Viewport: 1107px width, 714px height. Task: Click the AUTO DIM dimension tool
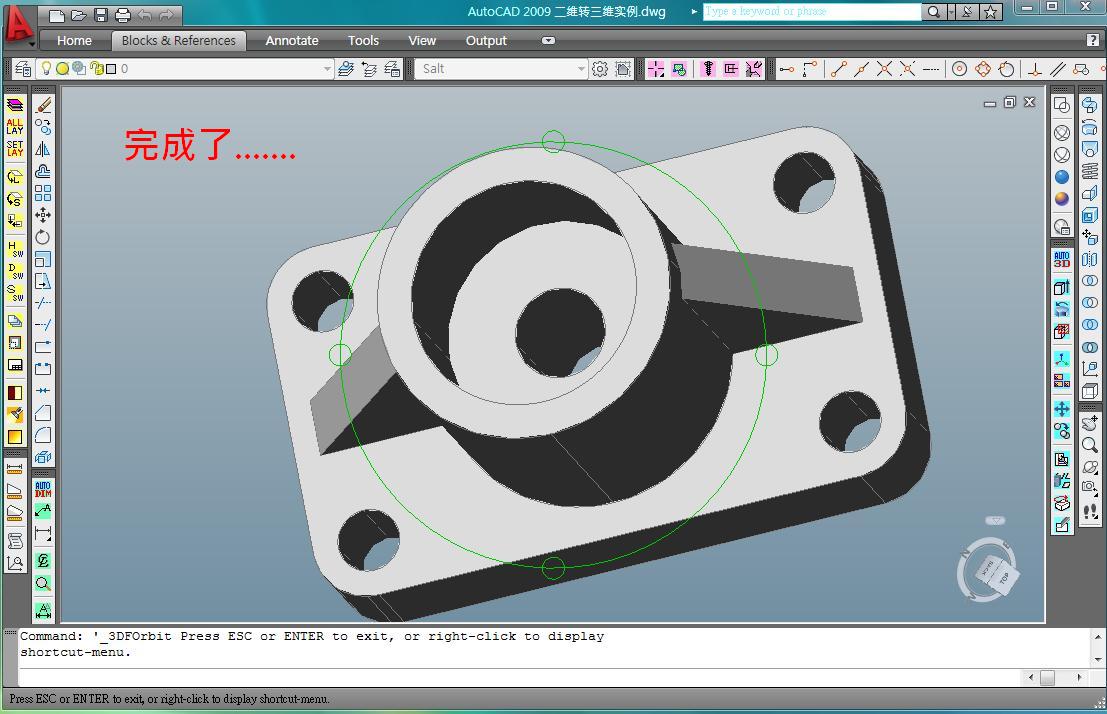coord(43,489)
